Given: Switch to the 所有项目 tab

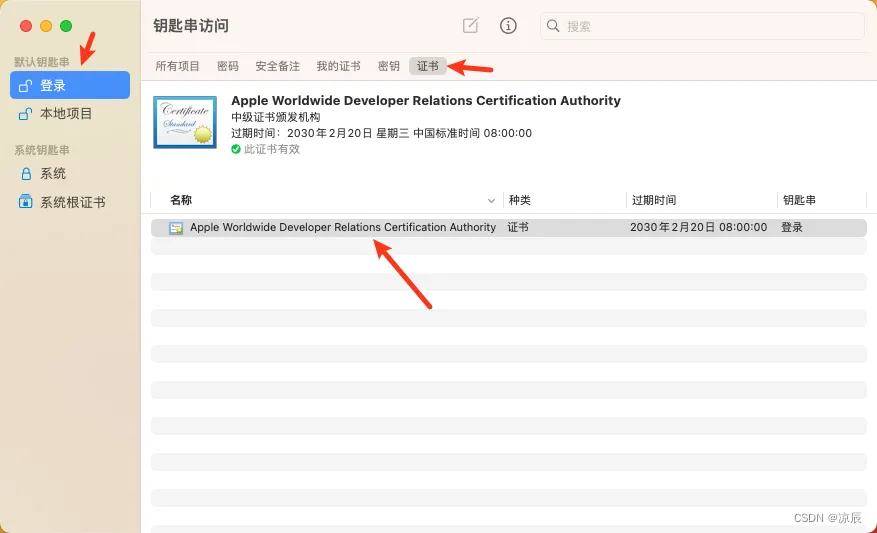Looking at the screenshot, I should tap(177, 66).
